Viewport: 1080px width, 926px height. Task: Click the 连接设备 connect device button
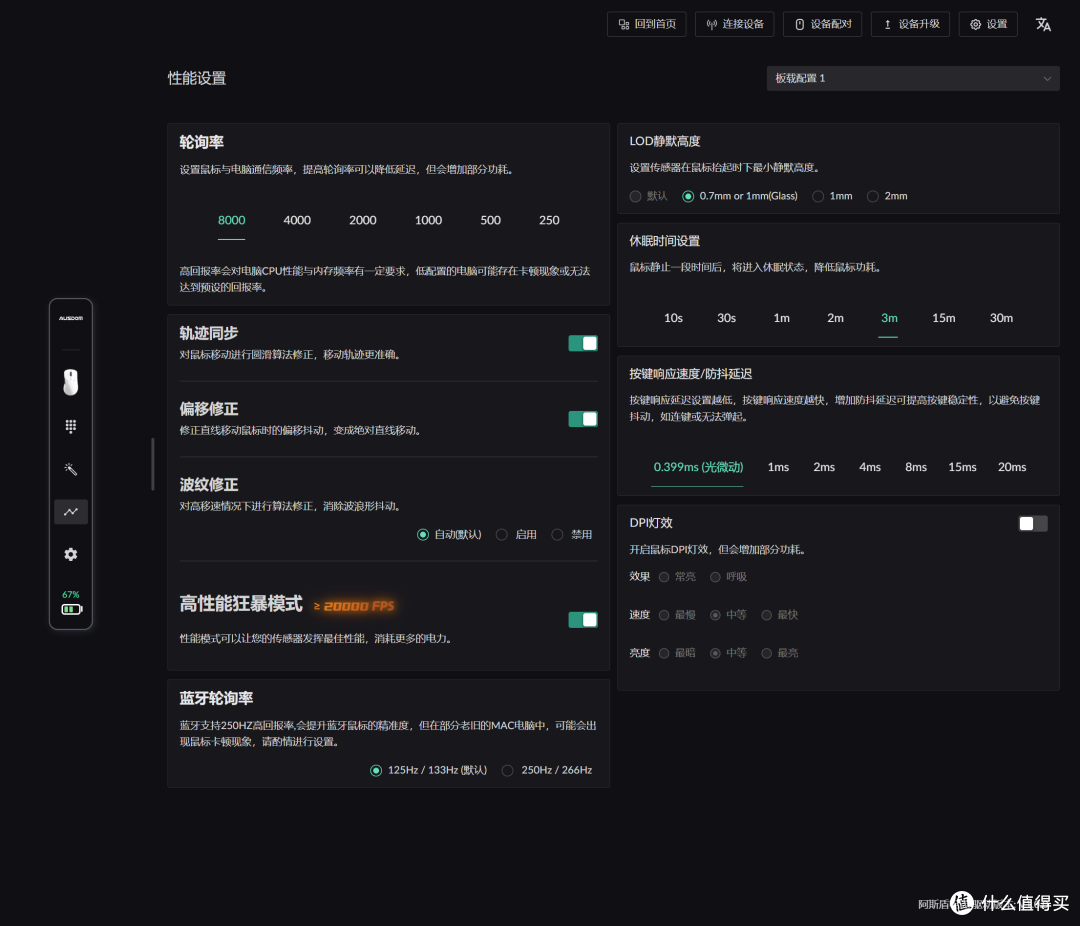click(x=734, y=24)
